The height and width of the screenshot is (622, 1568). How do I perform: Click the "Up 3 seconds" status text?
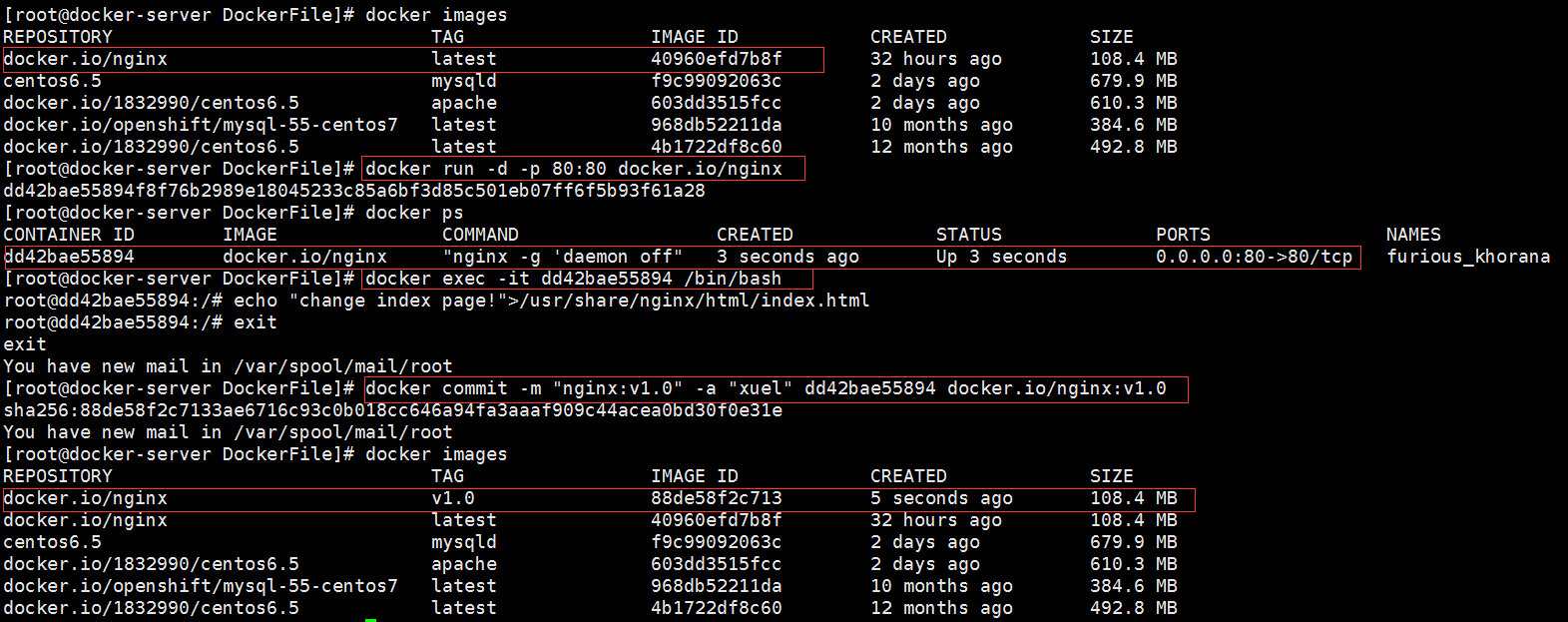pos(1000,257)
